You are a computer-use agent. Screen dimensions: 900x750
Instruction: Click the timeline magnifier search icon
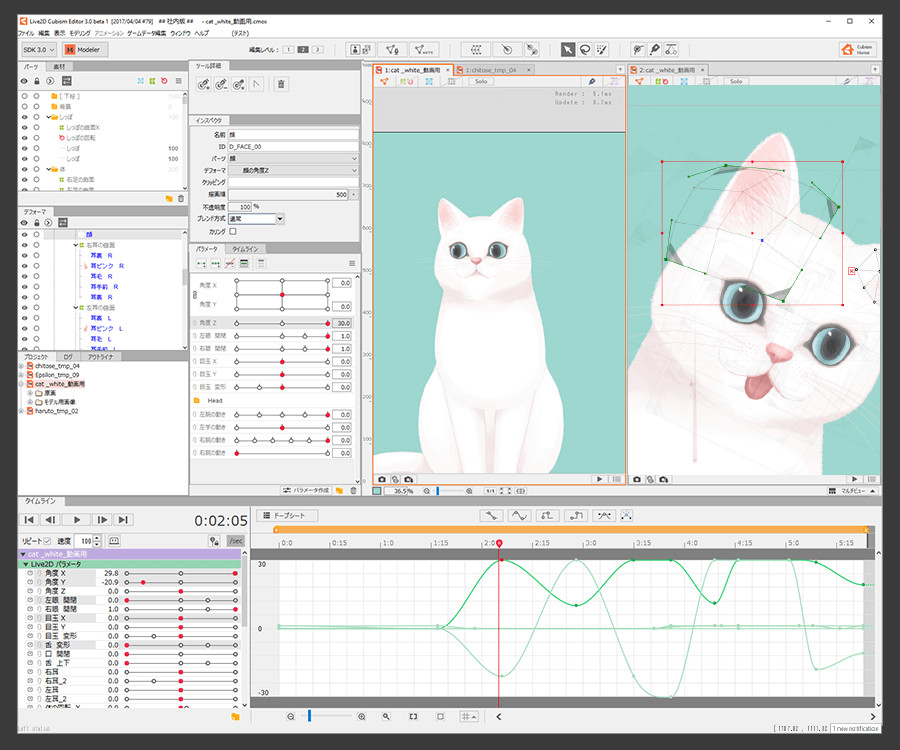386,717
